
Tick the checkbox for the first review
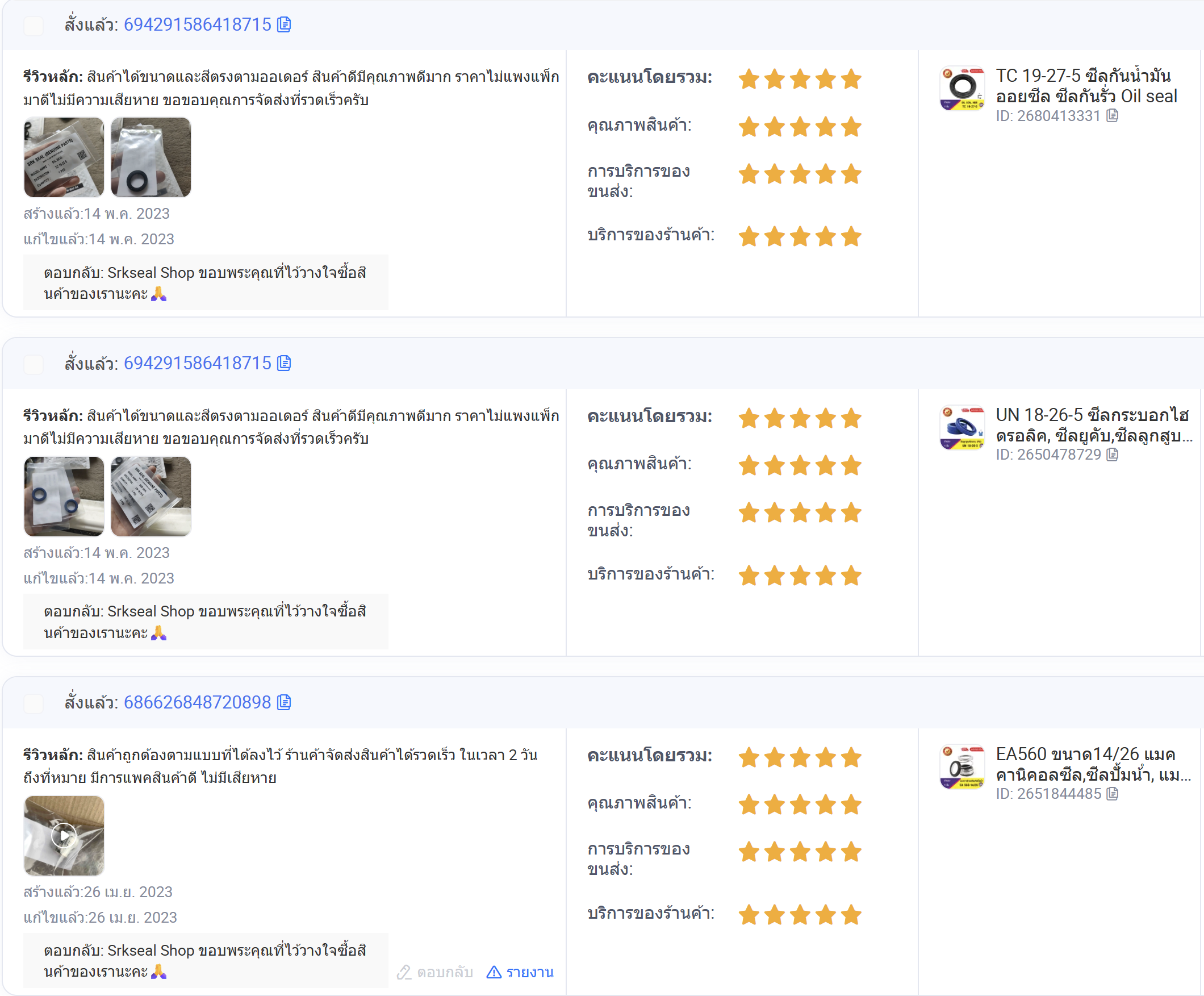click(34, 26)
